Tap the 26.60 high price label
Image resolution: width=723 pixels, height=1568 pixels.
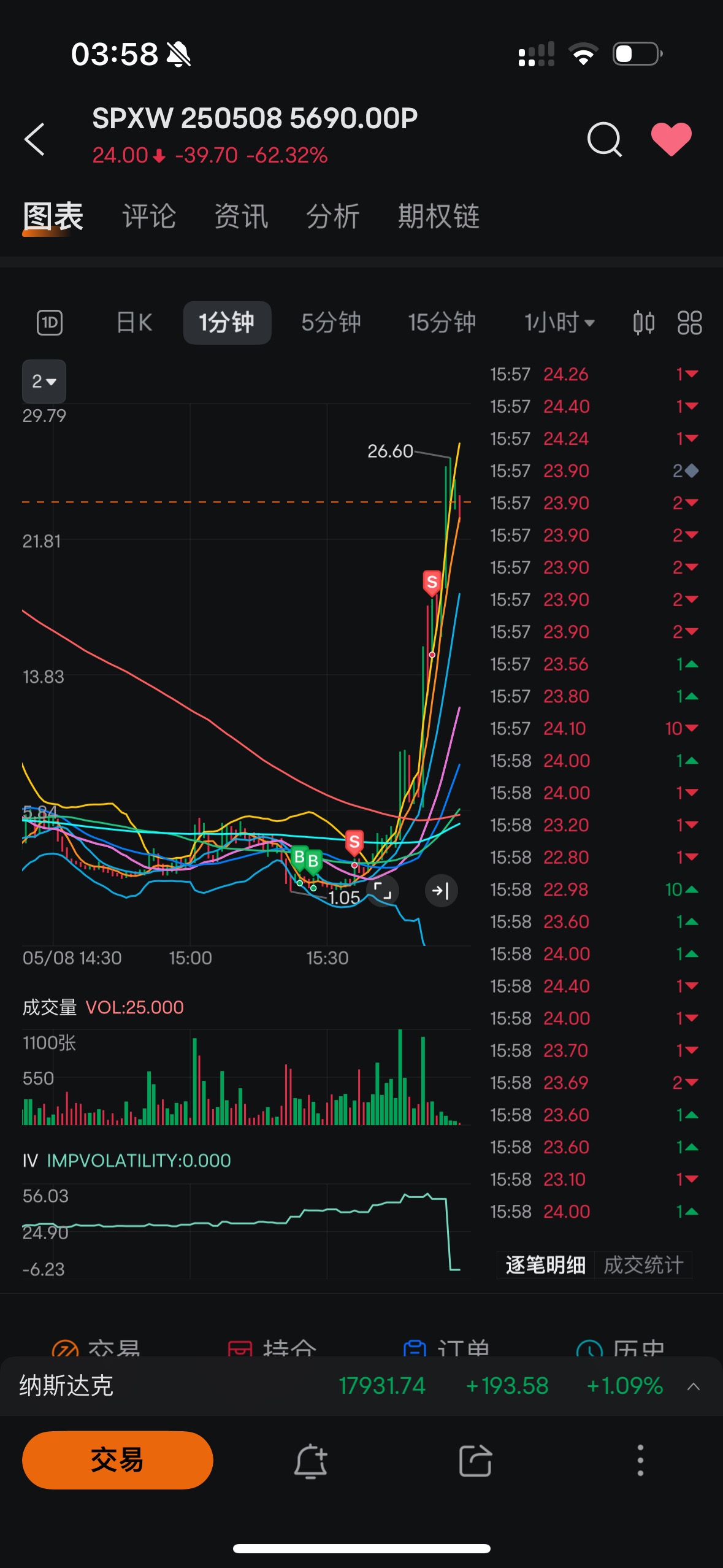point(391,452)
